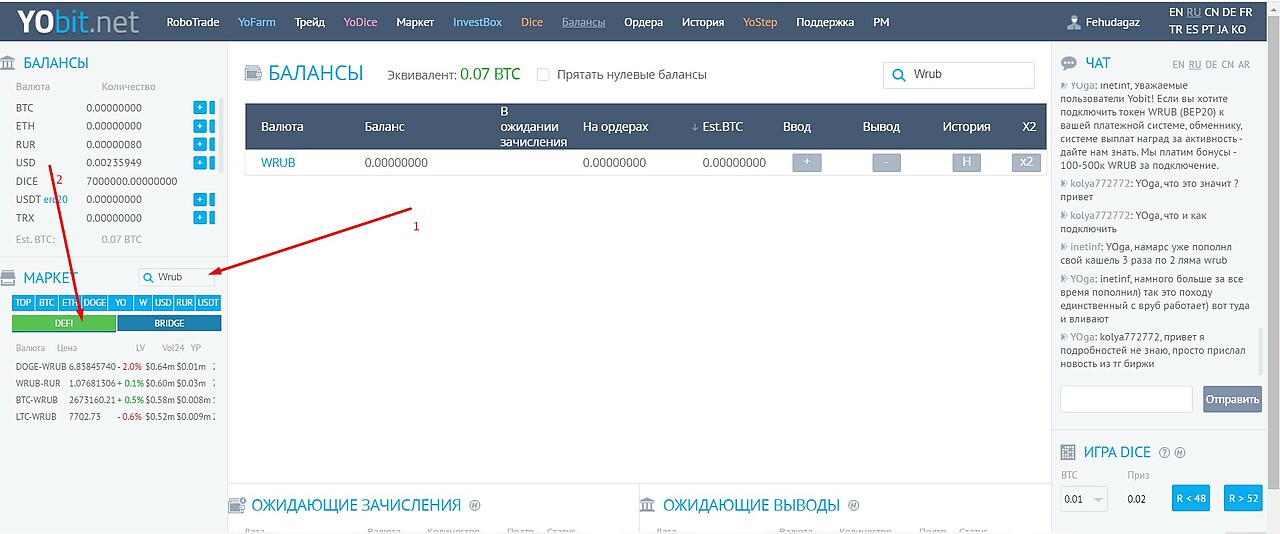Screen dimensions: 1280x534
Task: Select the DOGE market filter tab
Action: (x=94, y=303)
